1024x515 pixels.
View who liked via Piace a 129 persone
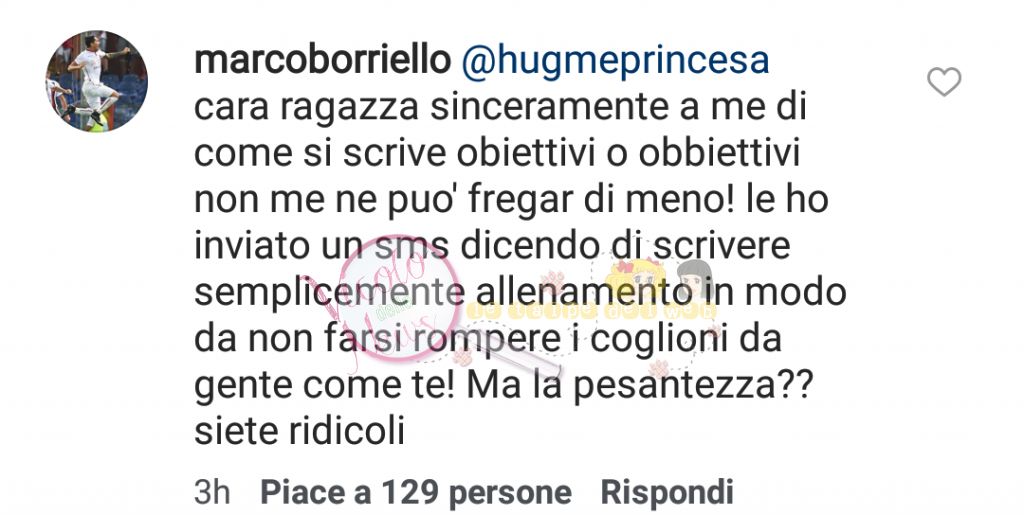point(416,492)
